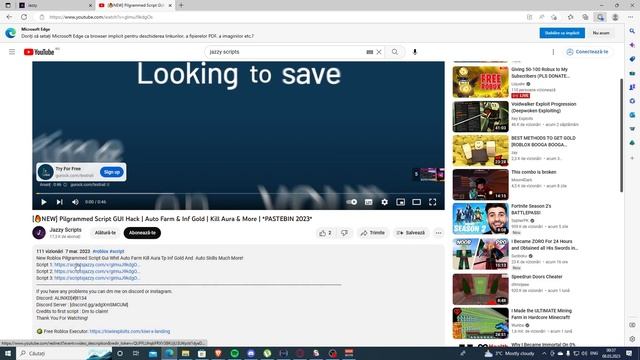Click Alătură-te join button
640x360 pixels.
click(105, 233)
